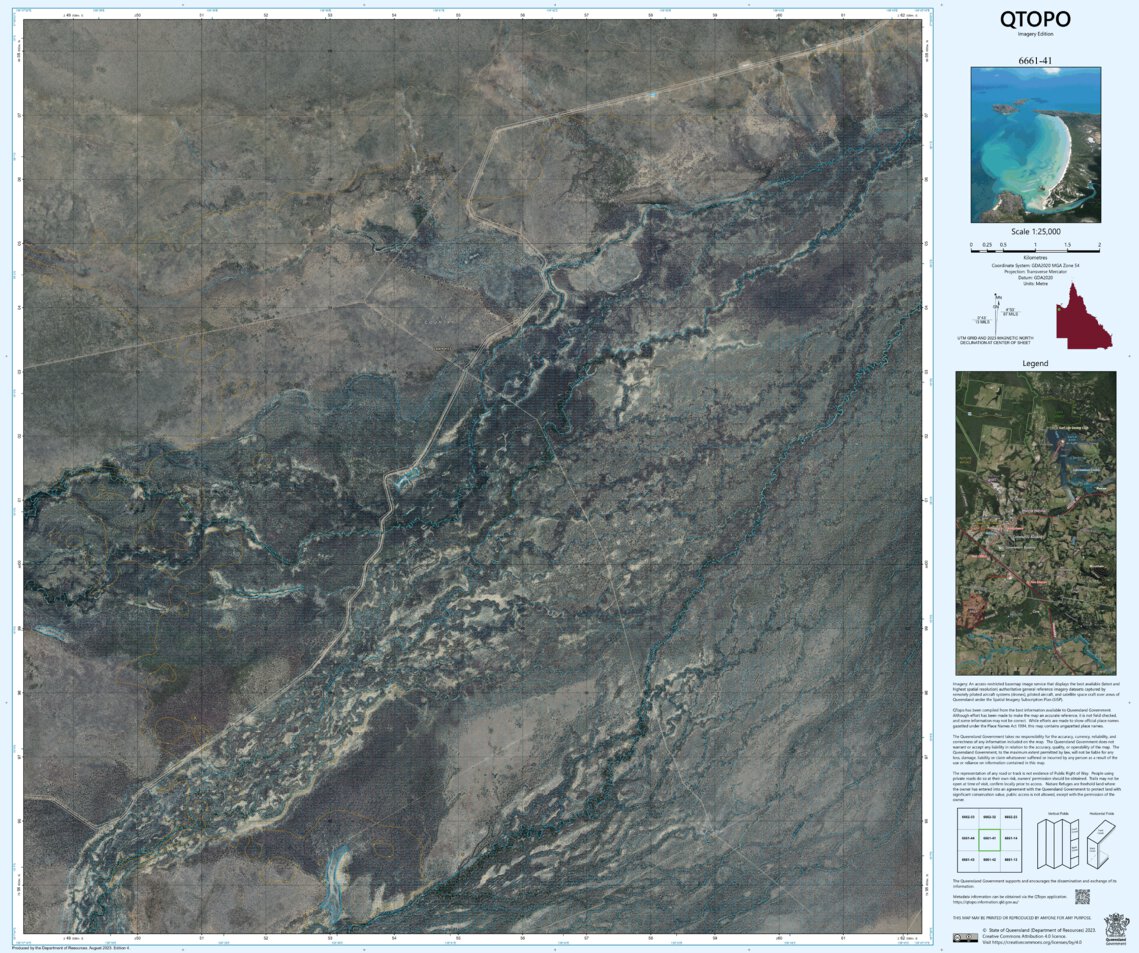The width and height of the screenshot is (1139, 953).
Task: Click the sheet number 6661-41 label
Action: tap(1035, 62)
